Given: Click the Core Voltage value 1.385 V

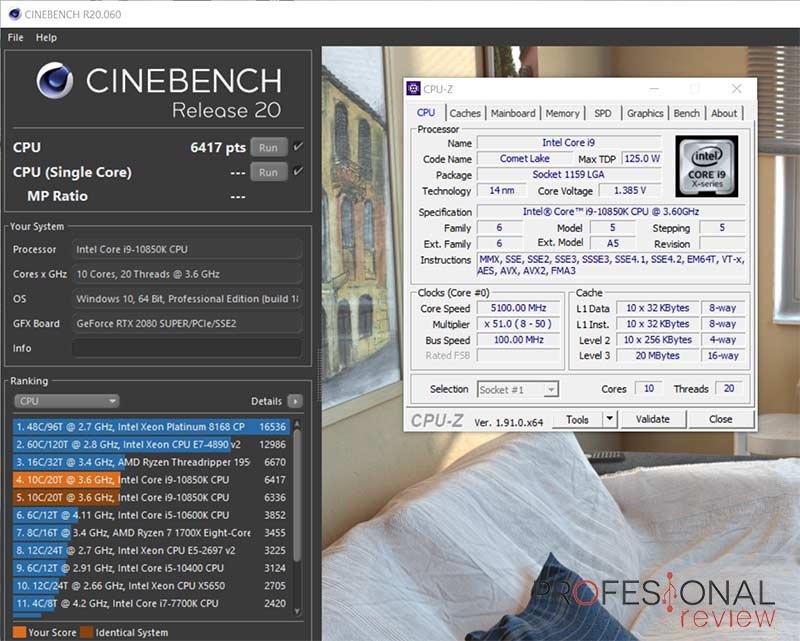Looking at the screenshot, I should tap(630, 190).
